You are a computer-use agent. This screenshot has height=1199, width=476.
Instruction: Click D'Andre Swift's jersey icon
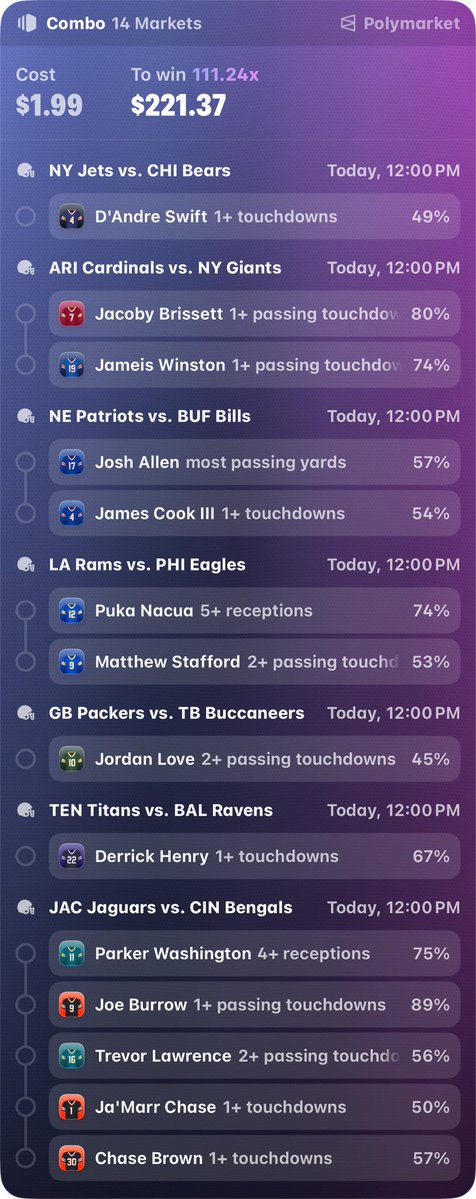72,216
